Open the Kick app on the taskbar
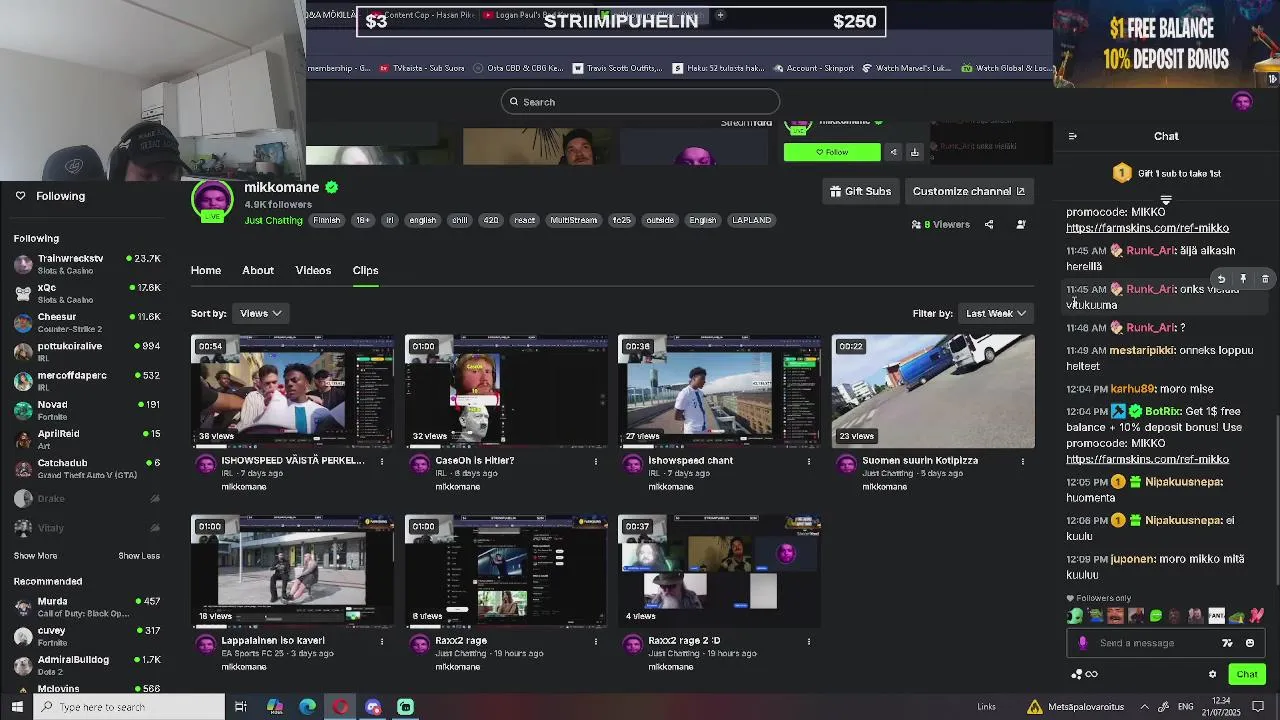 [x=405, y=707]
